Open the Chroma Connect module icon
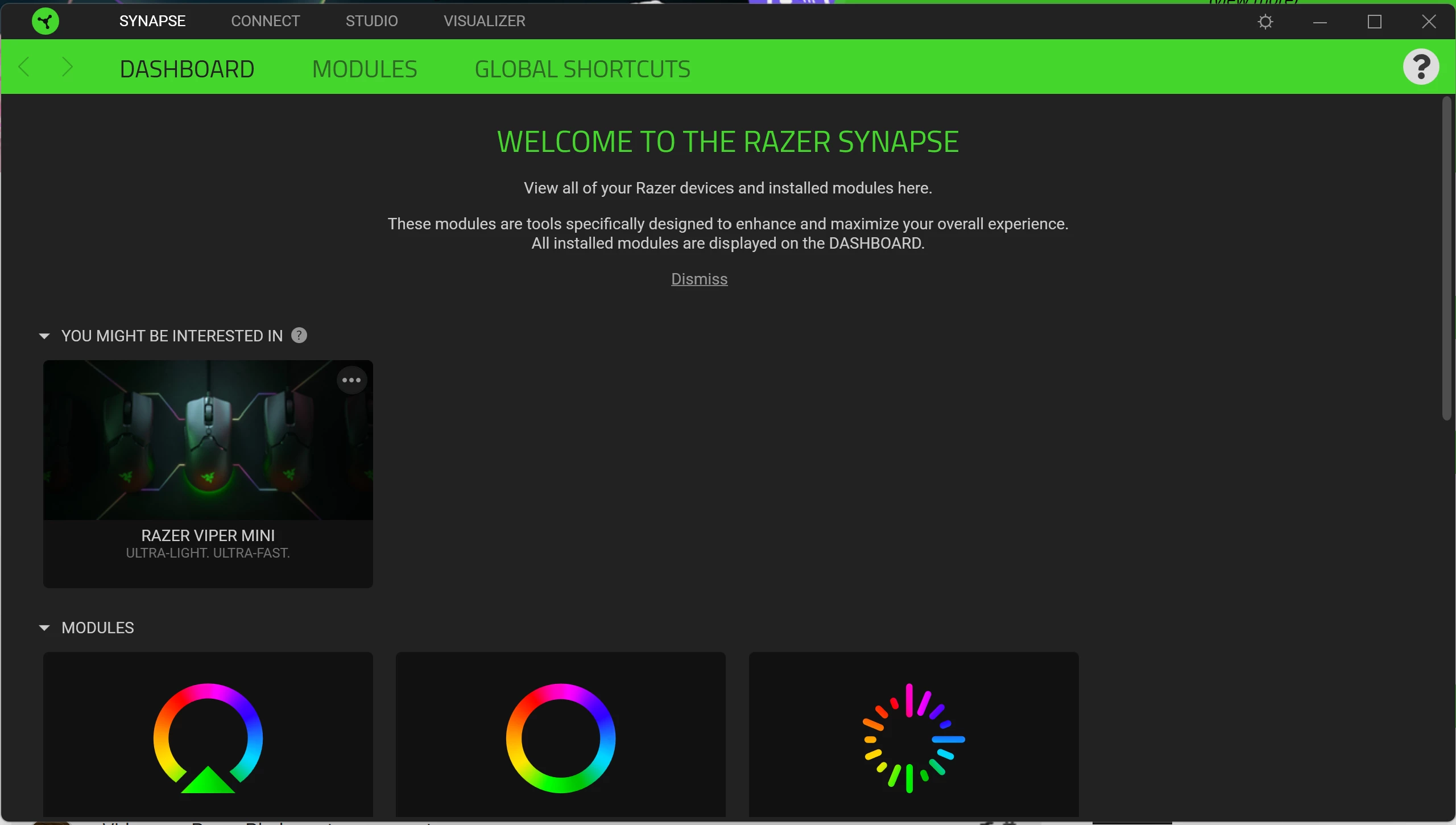Screen dimensions: 1456x825 (560, 737)
